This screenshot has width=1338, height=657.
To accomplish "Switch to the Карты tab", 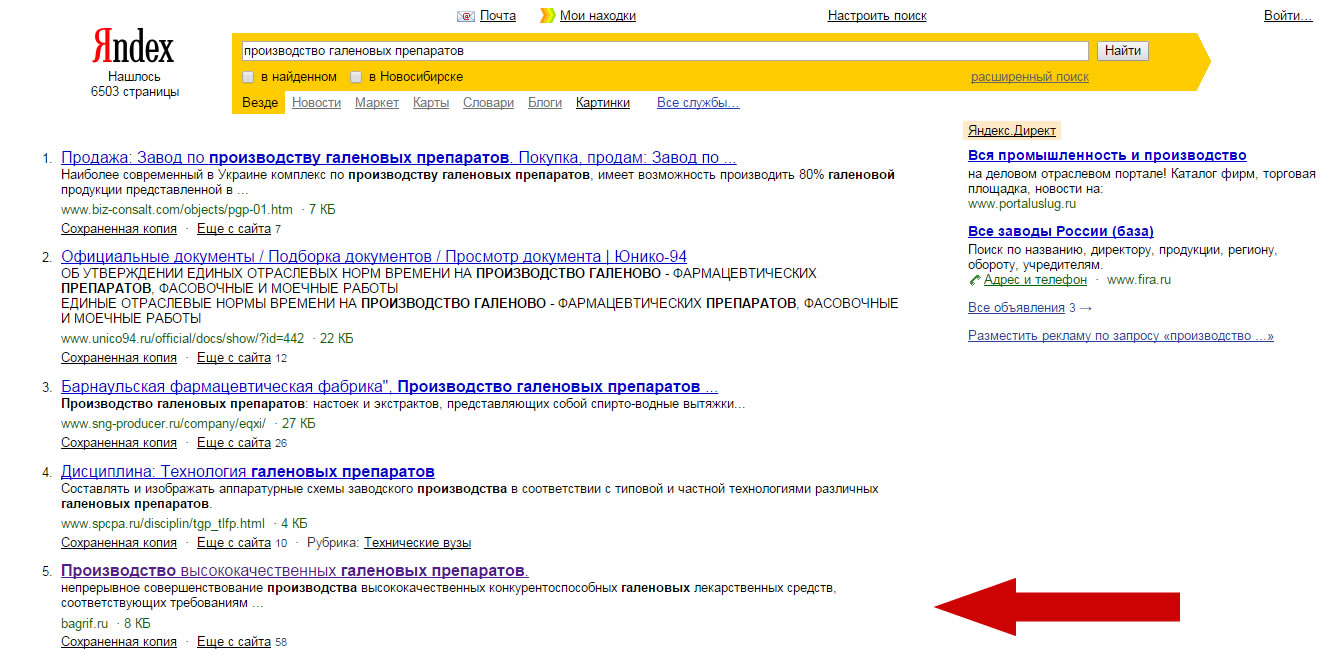I will [431, 103].
